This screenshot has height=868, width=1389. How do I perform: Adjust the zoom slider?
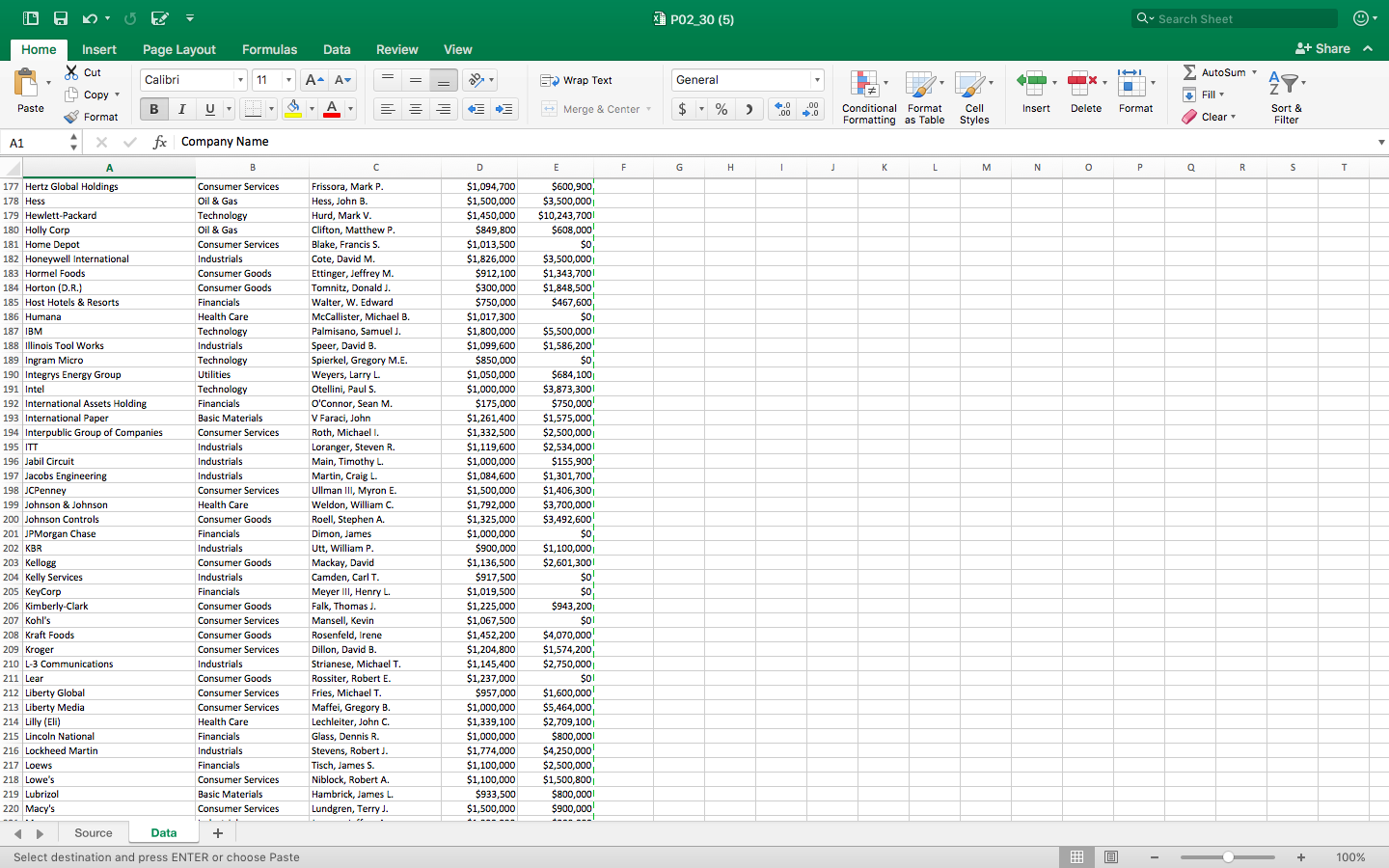point(1228,857)
